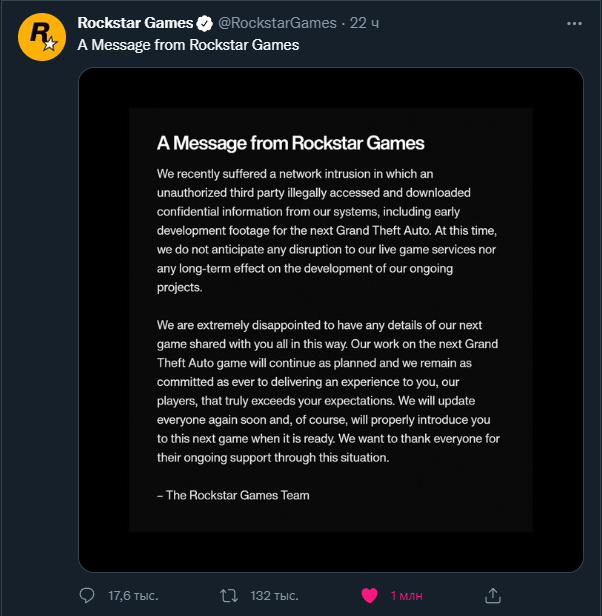Image resolution: width=602 pixels, height=616 pixels.
Task: Click the black border area of the image
Action: 103,320
